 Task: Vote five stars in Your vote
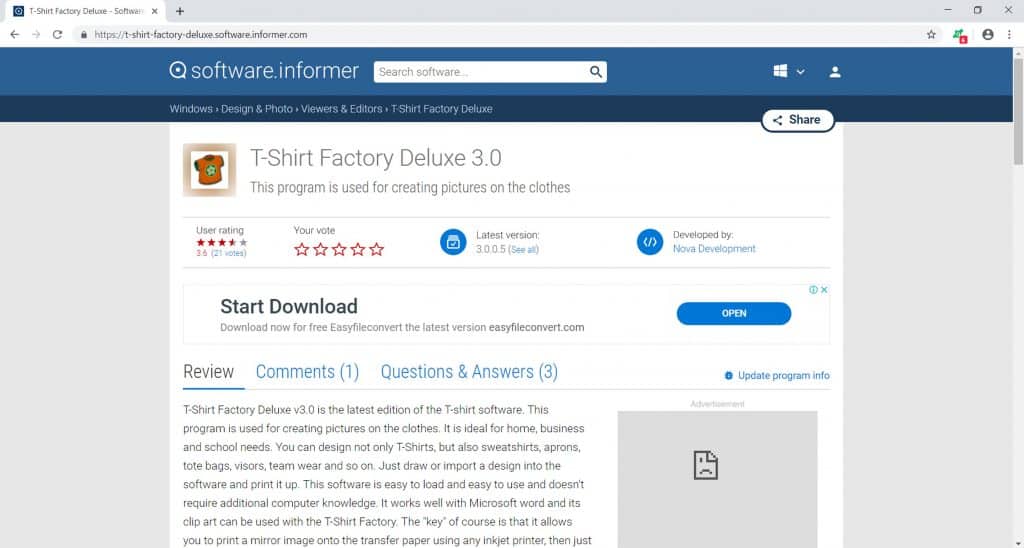point(377,249)
